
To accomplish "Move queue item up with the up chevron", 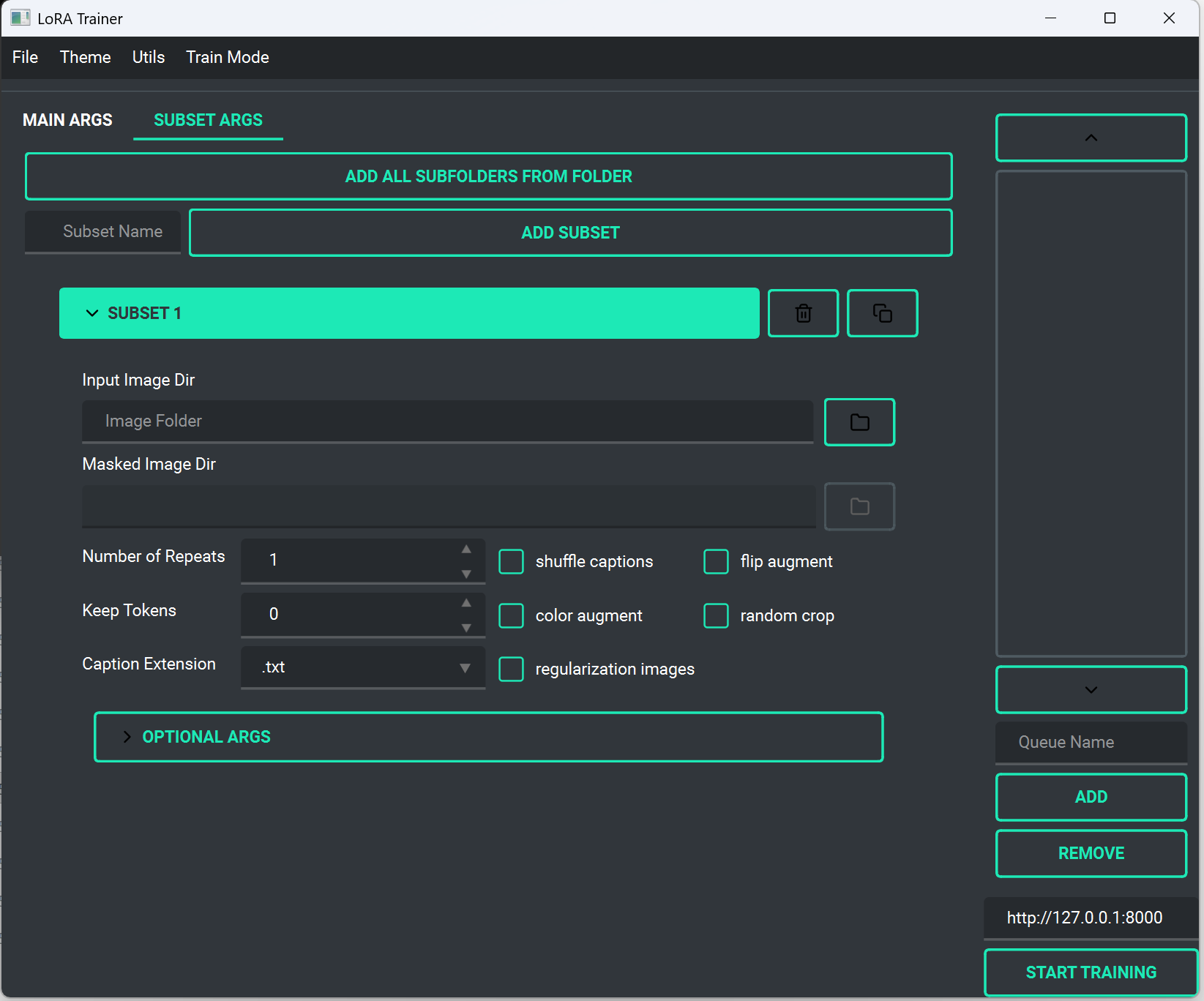I will click(x=1091, y=138).
